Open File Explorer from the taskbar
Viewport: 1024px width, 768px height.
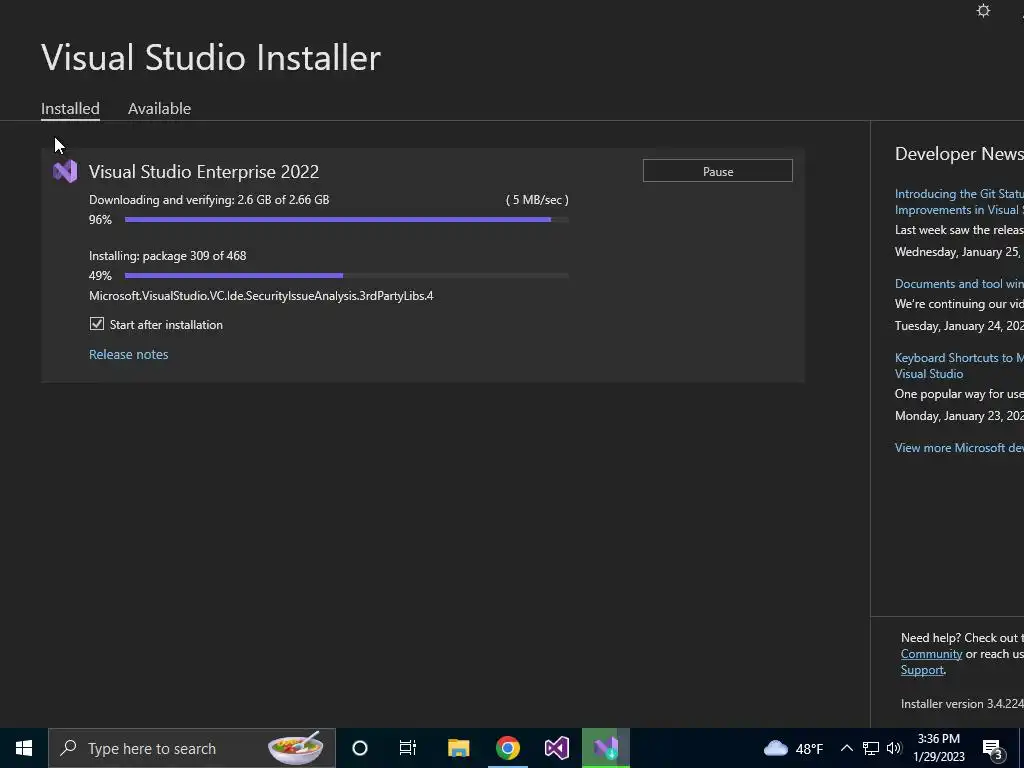[x=458, y=748]
